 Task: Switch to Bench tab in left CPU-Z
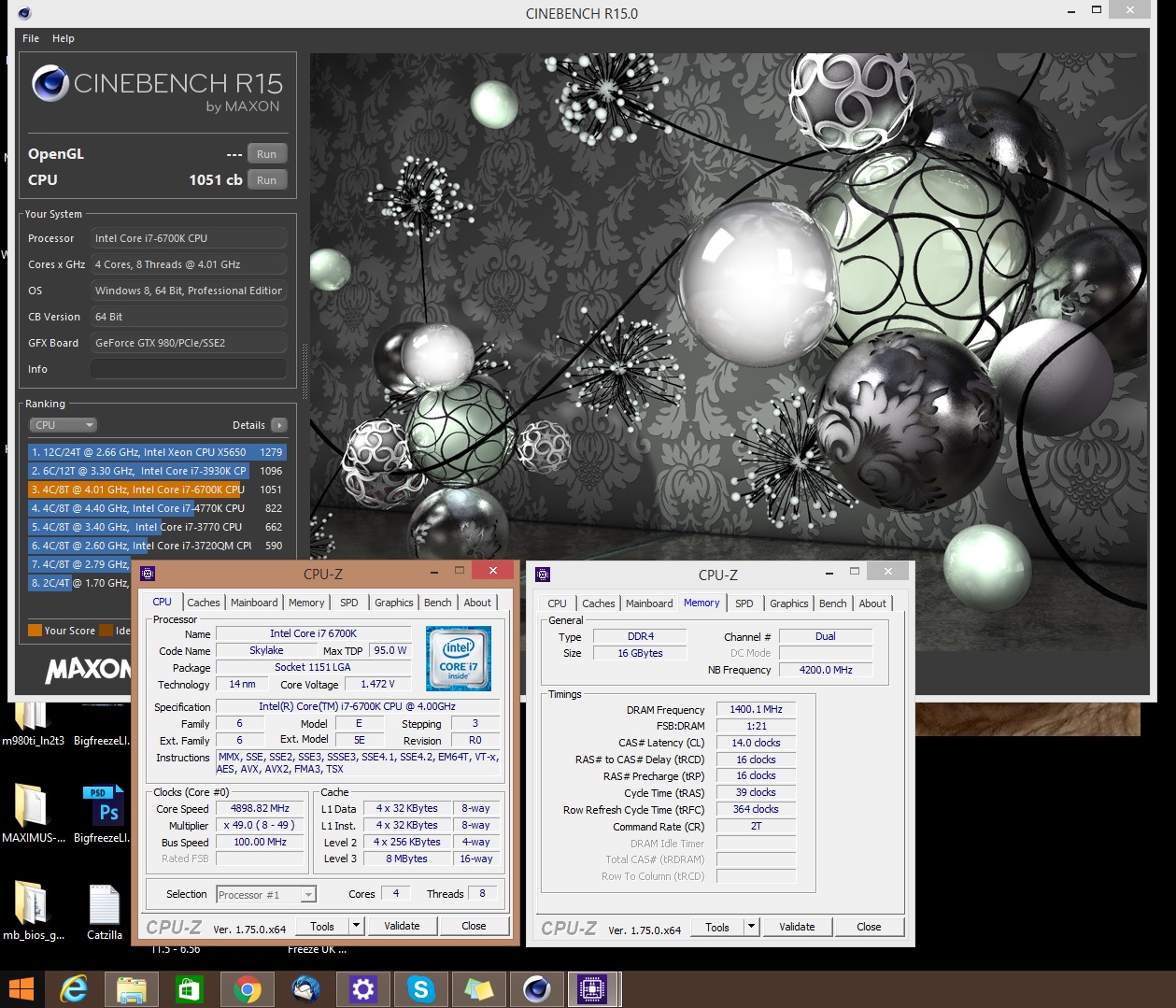tap(438, 603)
